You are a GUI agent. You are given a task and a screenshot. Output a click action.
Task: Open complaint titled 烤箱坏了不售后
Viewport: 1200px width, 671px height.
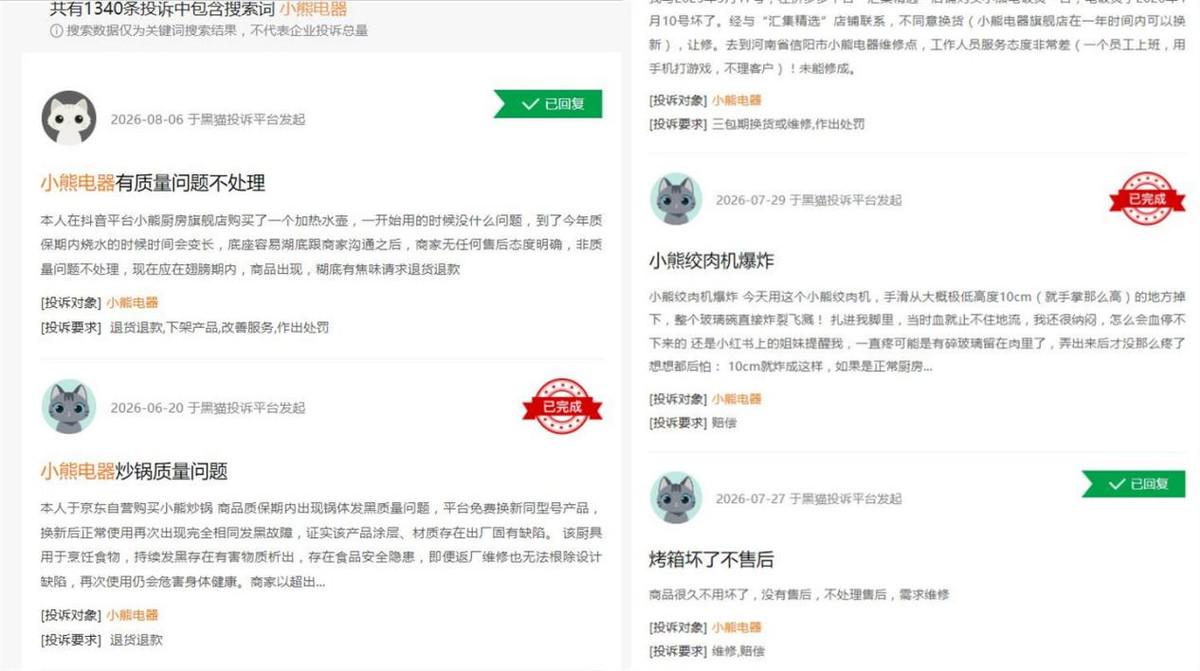711,559
